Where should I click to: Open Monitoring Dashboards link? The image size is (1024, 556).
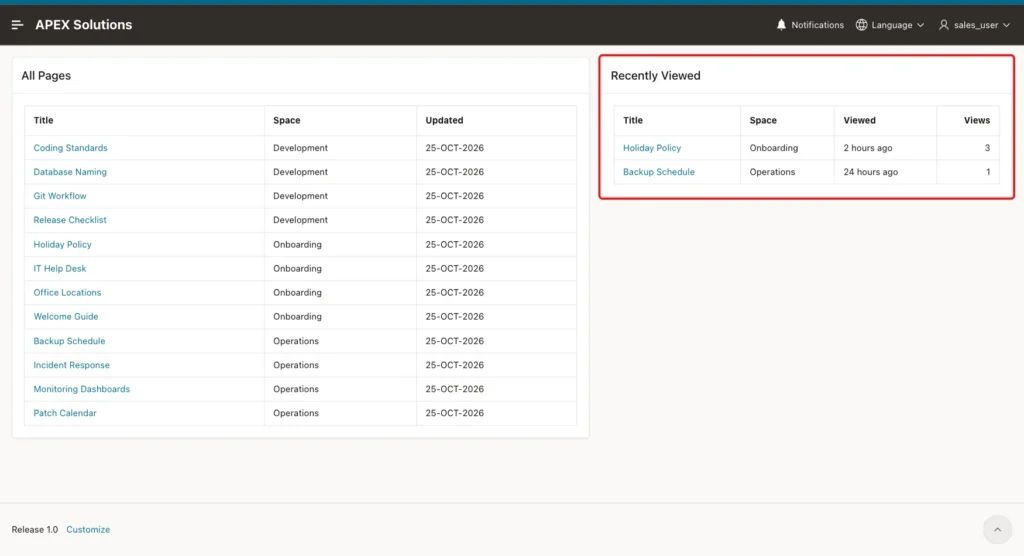82,389
